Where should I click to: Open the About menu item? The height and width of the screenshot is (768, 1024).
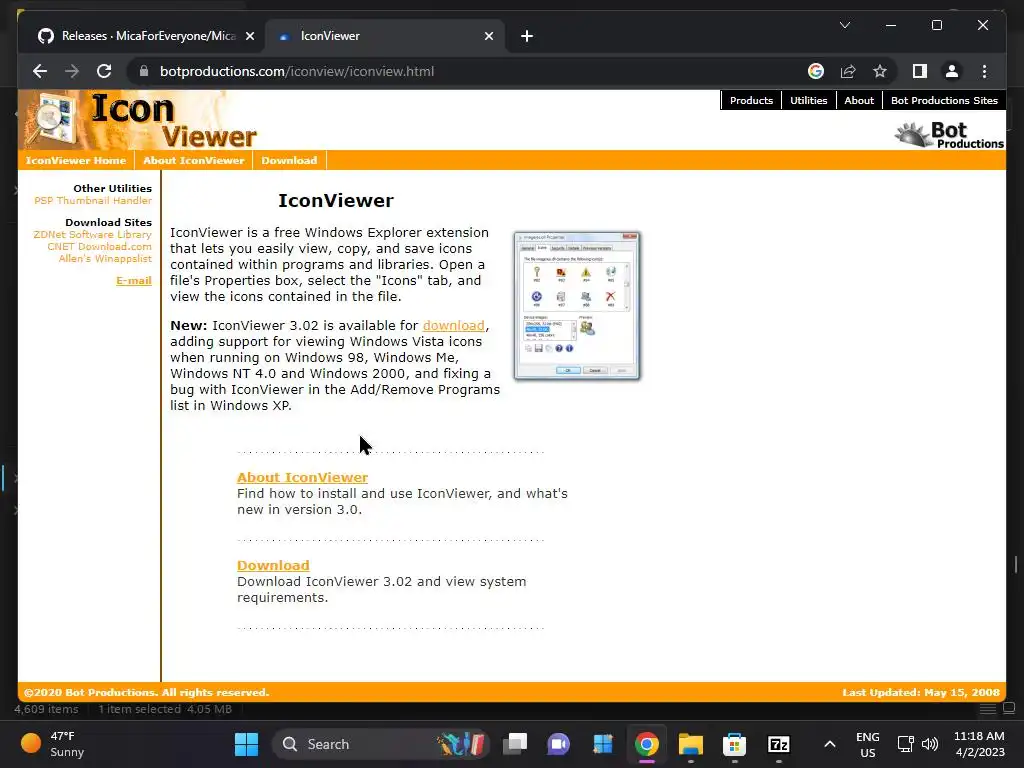(859, 100)
